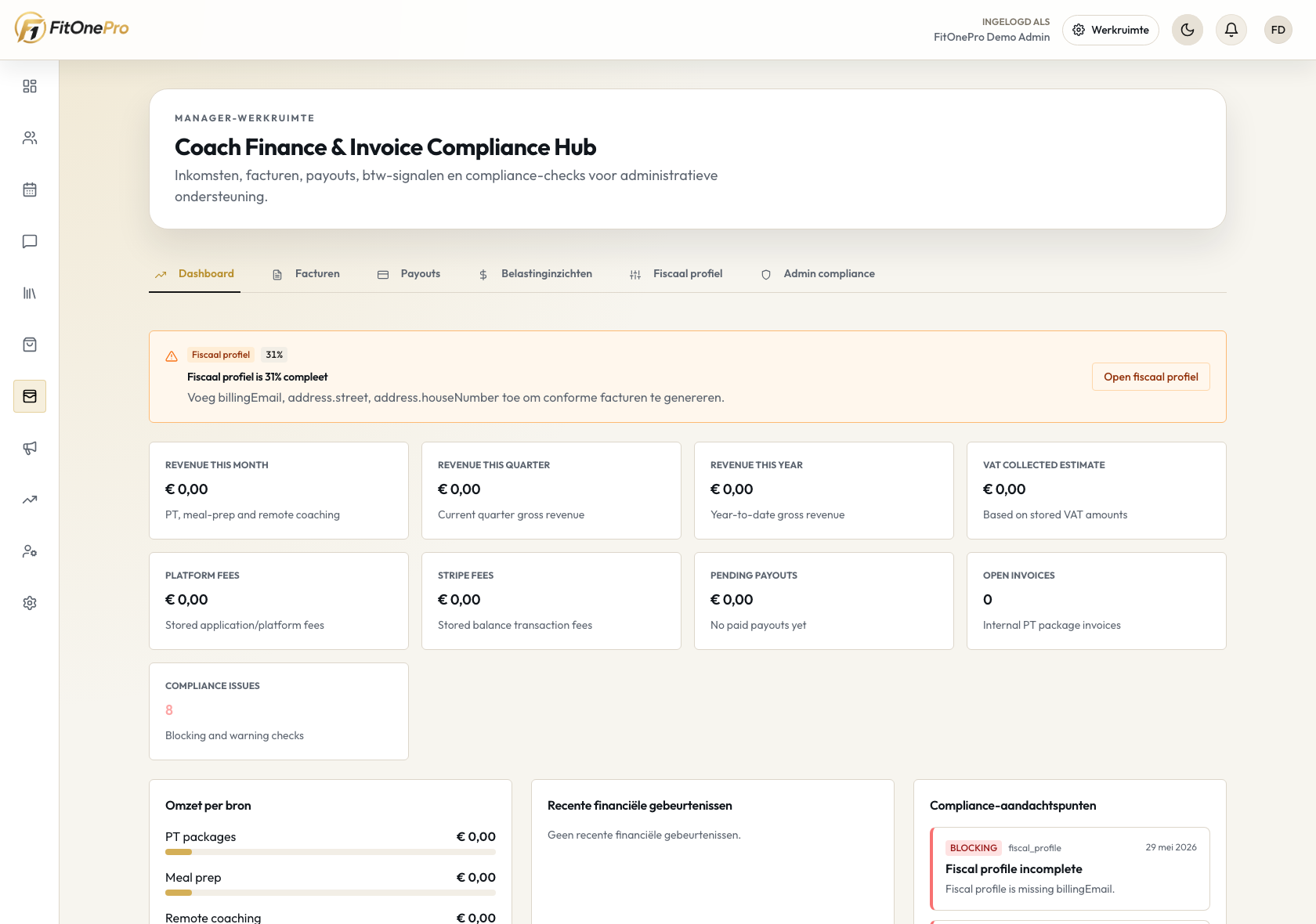Open the Werkruimte workspace button
The width and height of the screenshot is (1316, 924).
(x=1111, y=30)
